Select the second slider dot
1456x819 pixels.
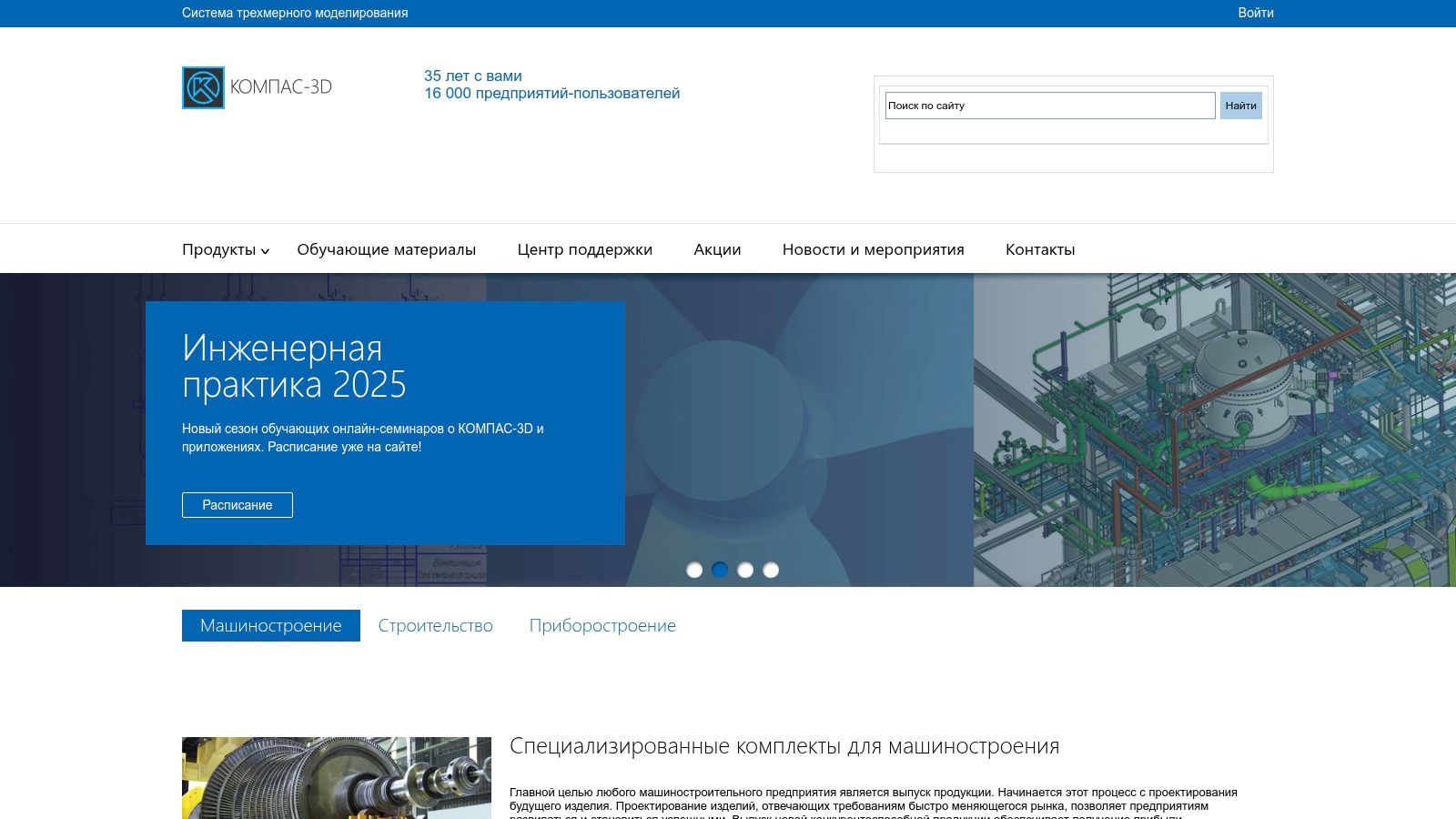tap(720, 570)
